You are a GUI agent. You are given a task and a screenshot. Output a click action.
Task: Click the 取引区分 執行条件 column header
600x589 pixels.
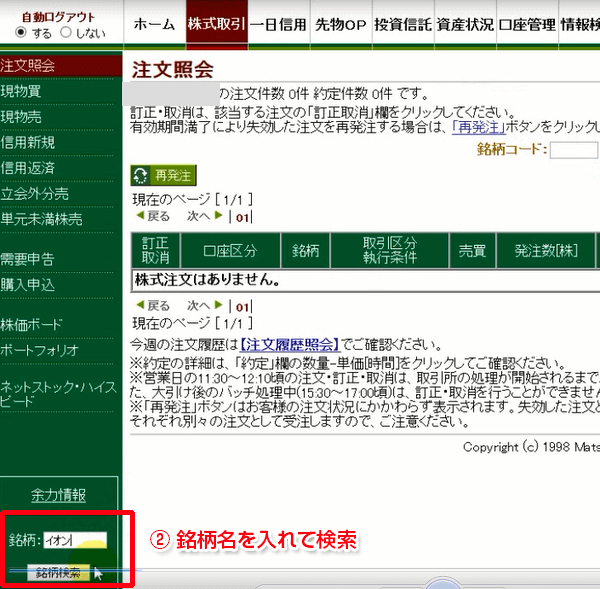pyautogui.click(x=390, y=250)
